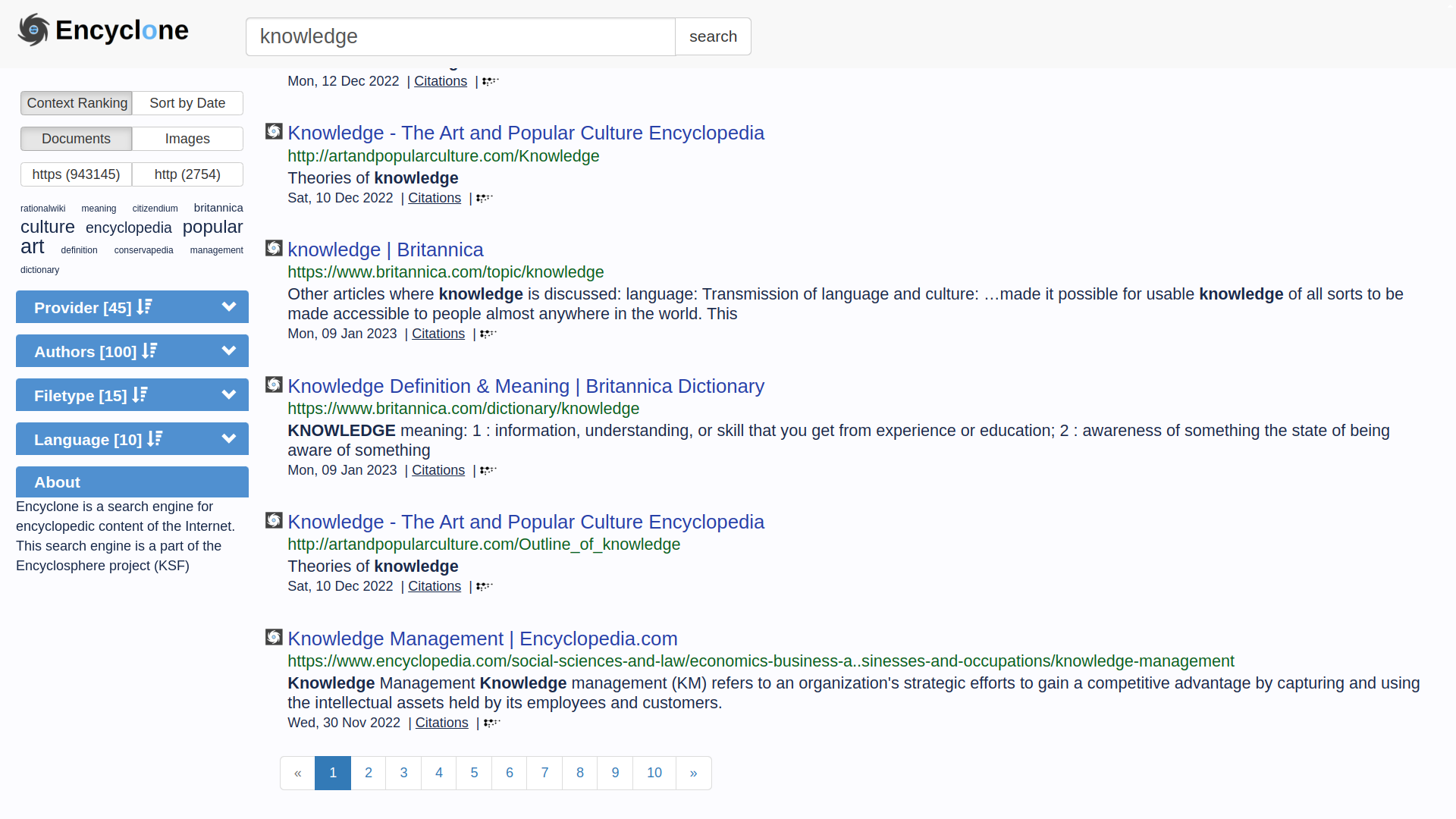
Task: Go to previous page with « button
Action: pyautogui.click(x=298, y=773)
